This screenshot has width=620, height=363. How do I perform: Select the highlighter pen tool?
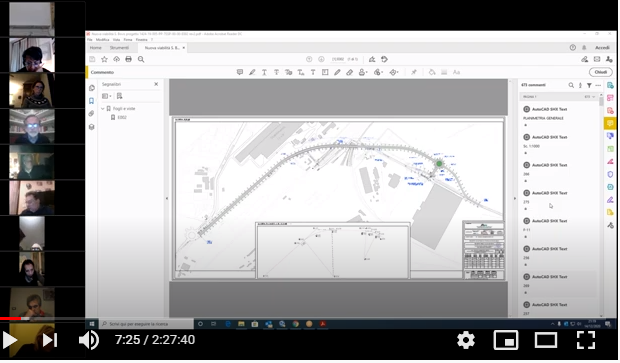(x=252, y=72)
